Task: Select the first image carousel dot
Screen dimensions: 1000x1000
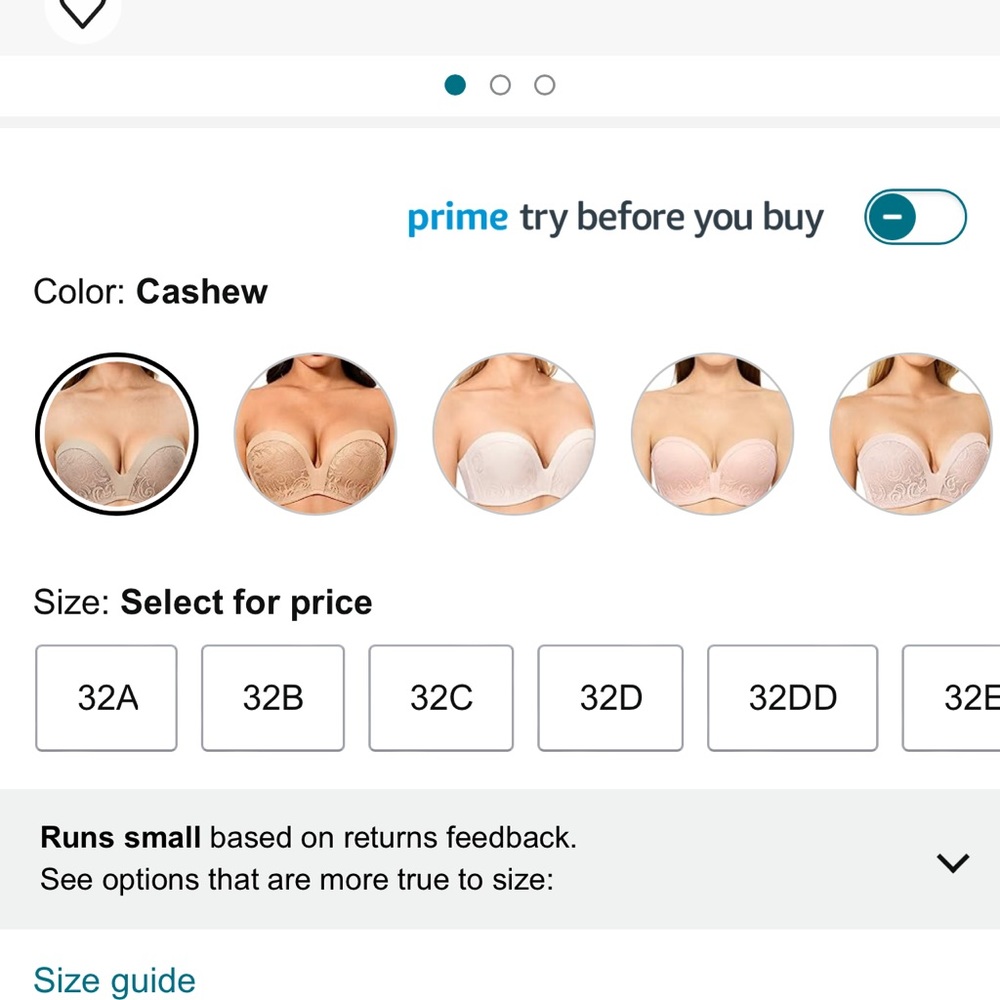Action: point(455,85)
